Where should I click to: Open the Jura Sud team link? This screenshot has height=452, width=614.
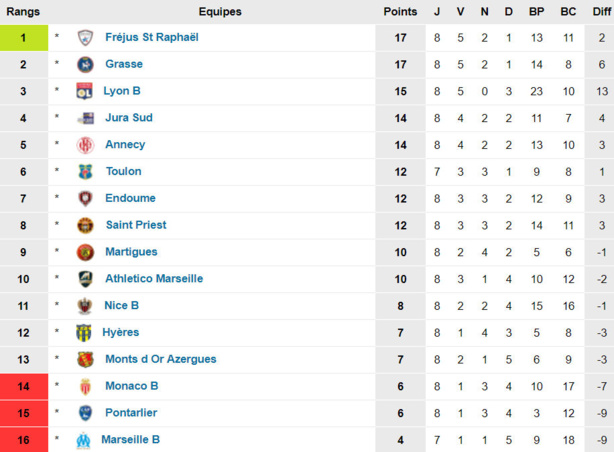click(129, 118)
